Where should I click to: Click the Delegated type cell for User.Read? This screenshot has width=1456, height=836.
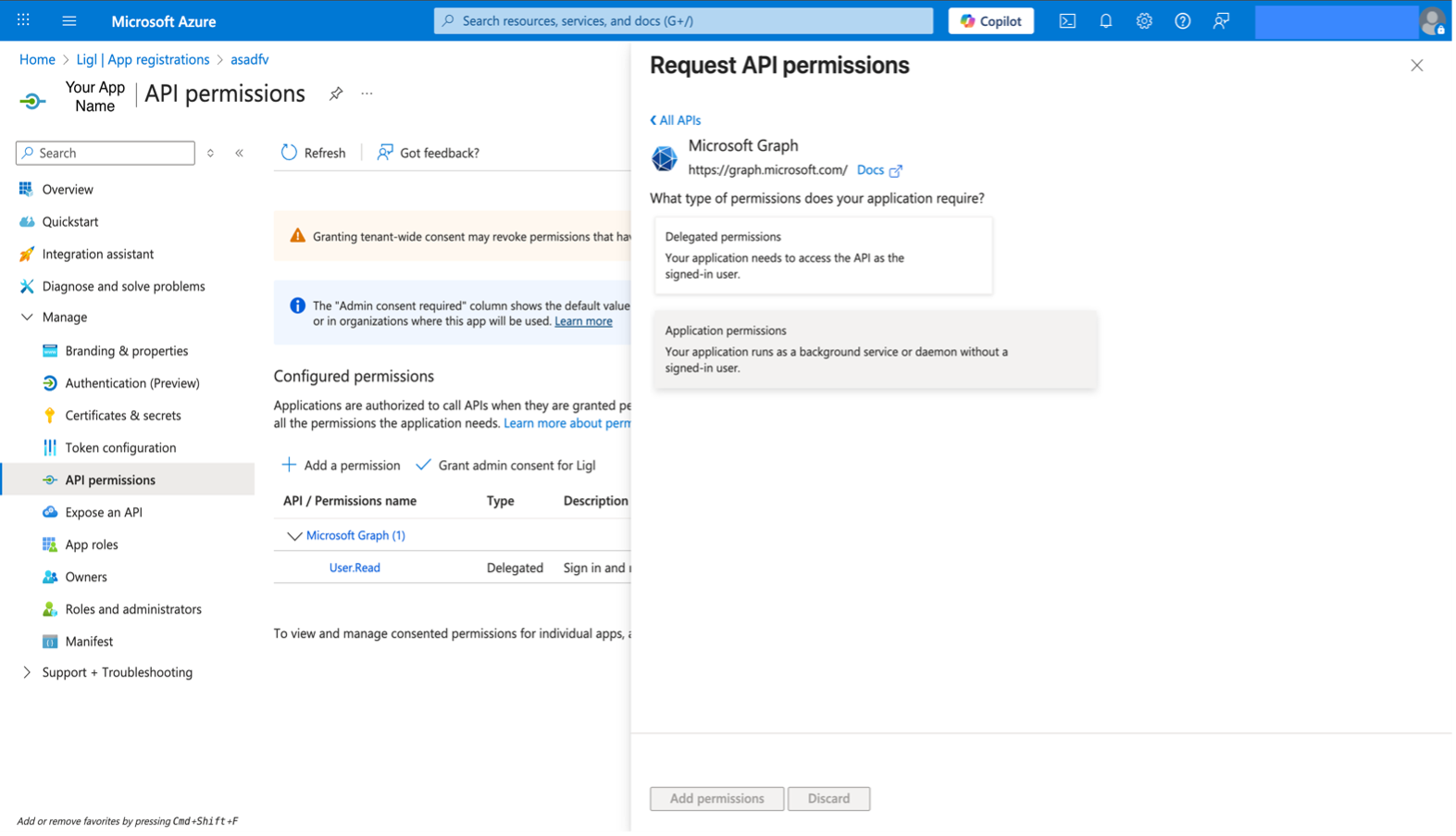pyautogui.click(x=516, y=569)
